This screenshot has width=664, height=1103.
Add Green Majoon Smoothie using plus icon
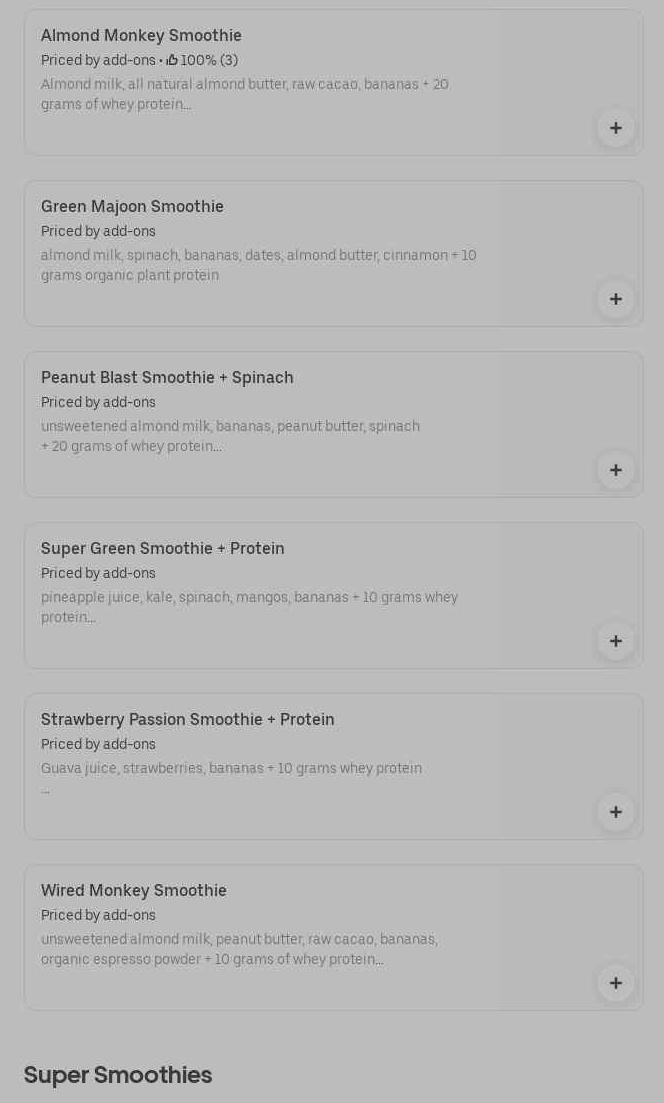click(615, 299)
